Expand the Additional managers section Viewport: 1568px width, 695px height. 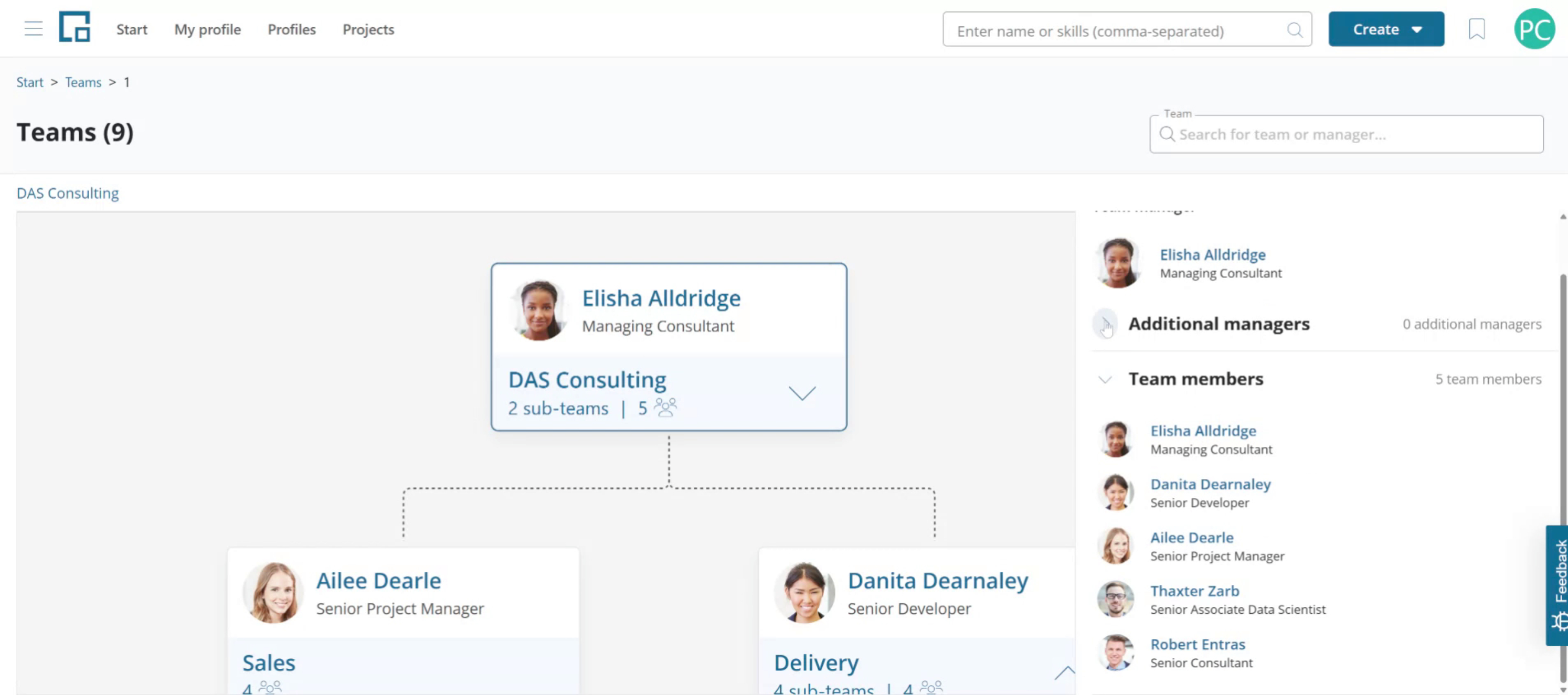click(x=1105, y=324)
